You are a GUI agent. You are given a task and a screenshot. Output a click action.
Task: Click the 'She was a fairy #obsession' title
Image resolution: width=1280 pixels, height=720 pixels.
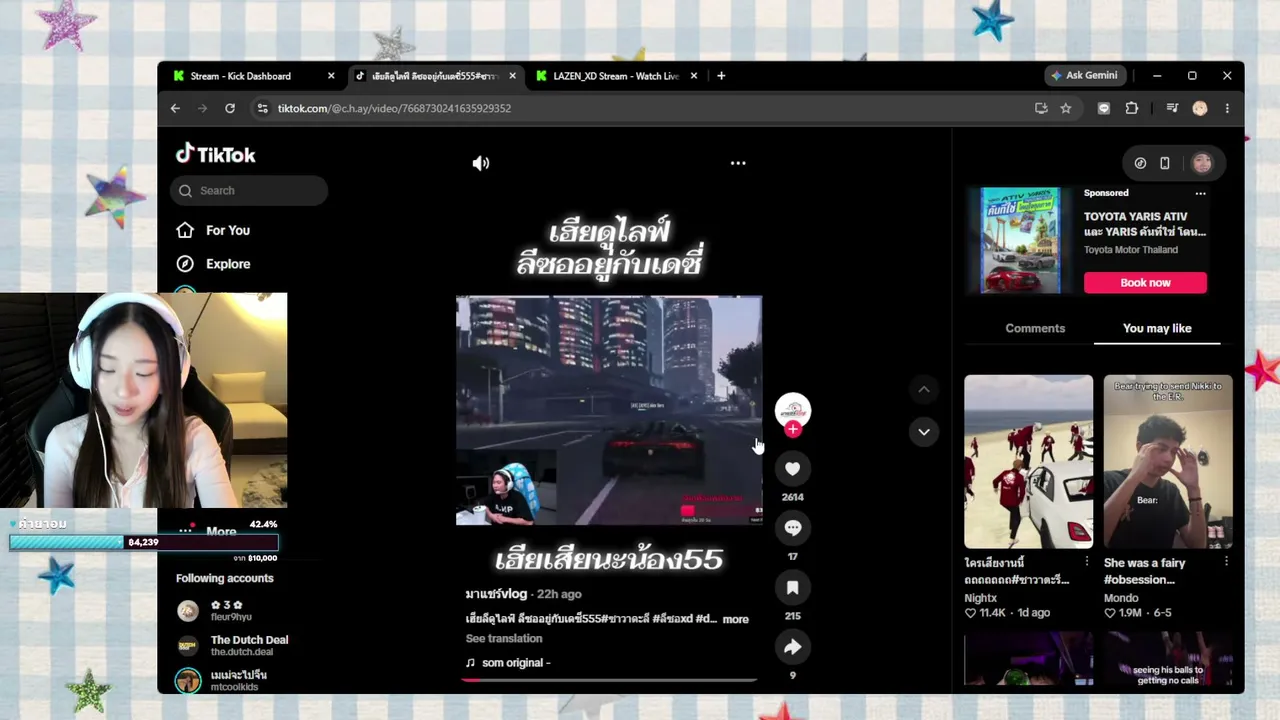(1145, 571)
